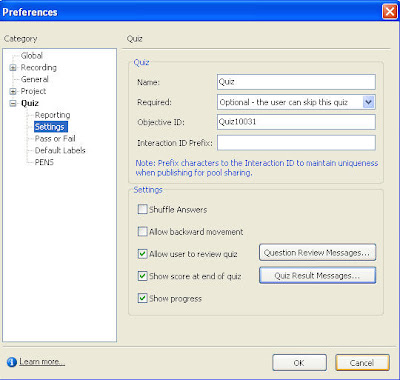Expand the Project category node
400x380 pixels.
click(x=13, y=91)
